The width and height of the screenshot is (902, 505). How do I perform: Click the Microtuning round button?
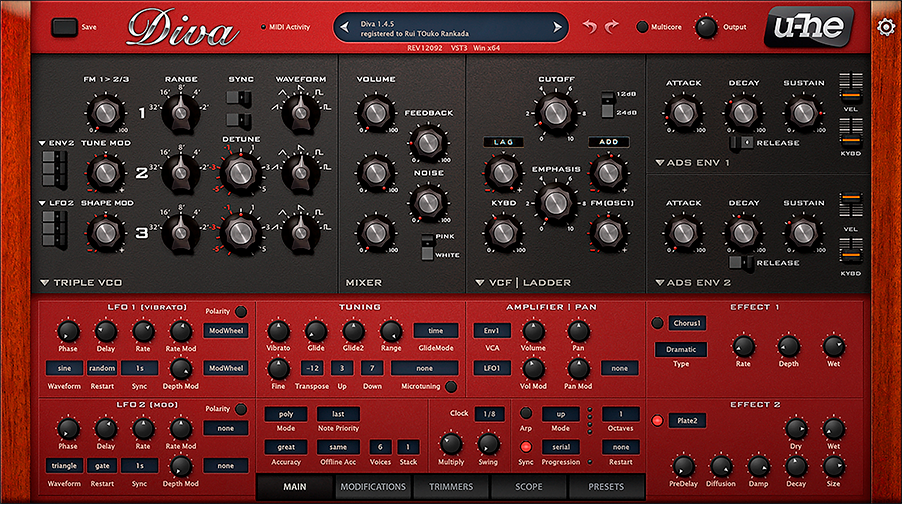tap(451, 387)
